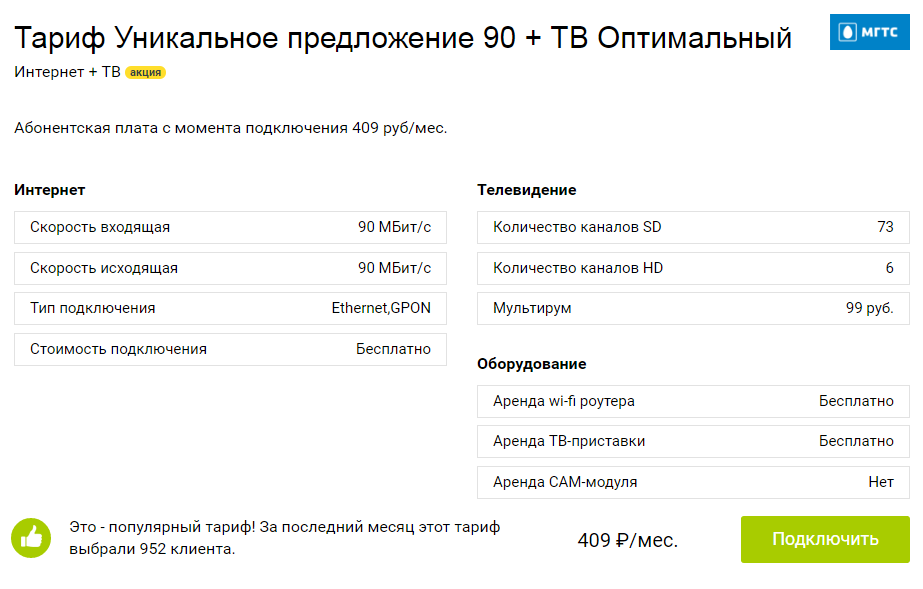The image size is (923, 589).
Task: Click the 409 ₽/мес. price label
Action: pyautogui.click(x=627, y=540)
